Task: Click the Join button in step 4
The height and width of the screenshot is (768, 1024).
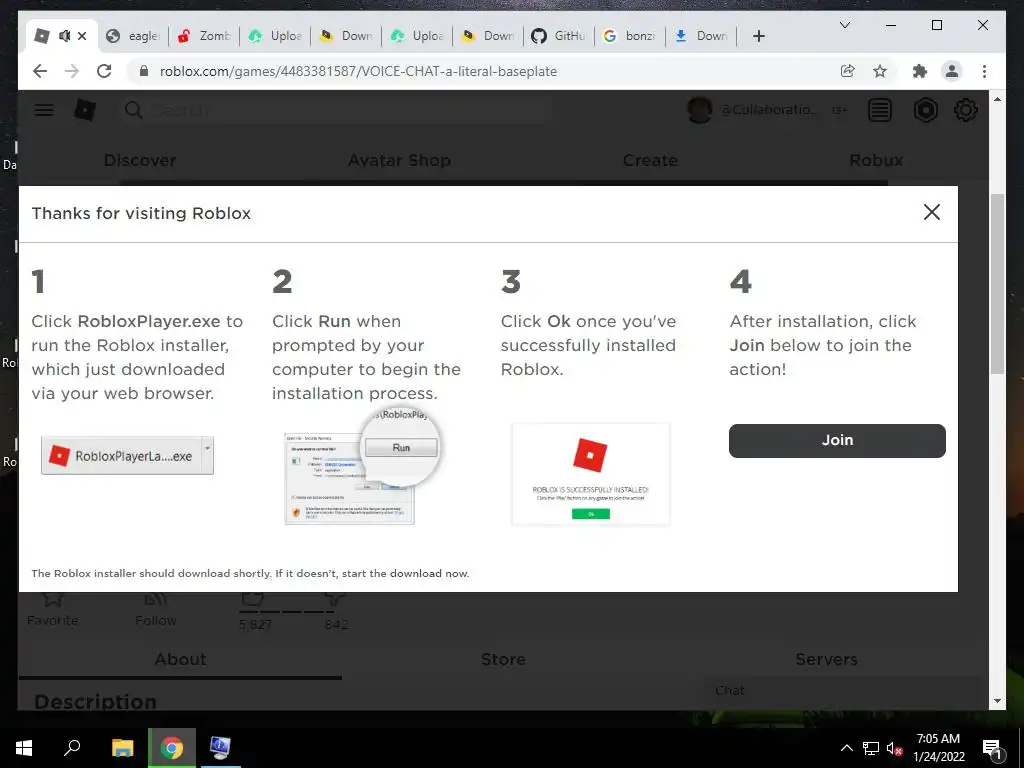Action: (x=837, y=440)
